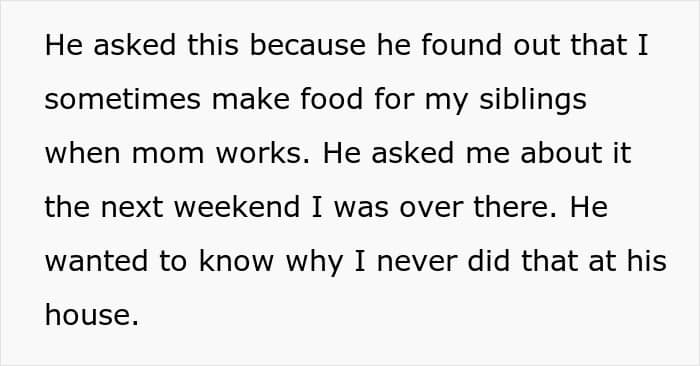Click the word "why" in line five
700x366 pixels.
314,263
